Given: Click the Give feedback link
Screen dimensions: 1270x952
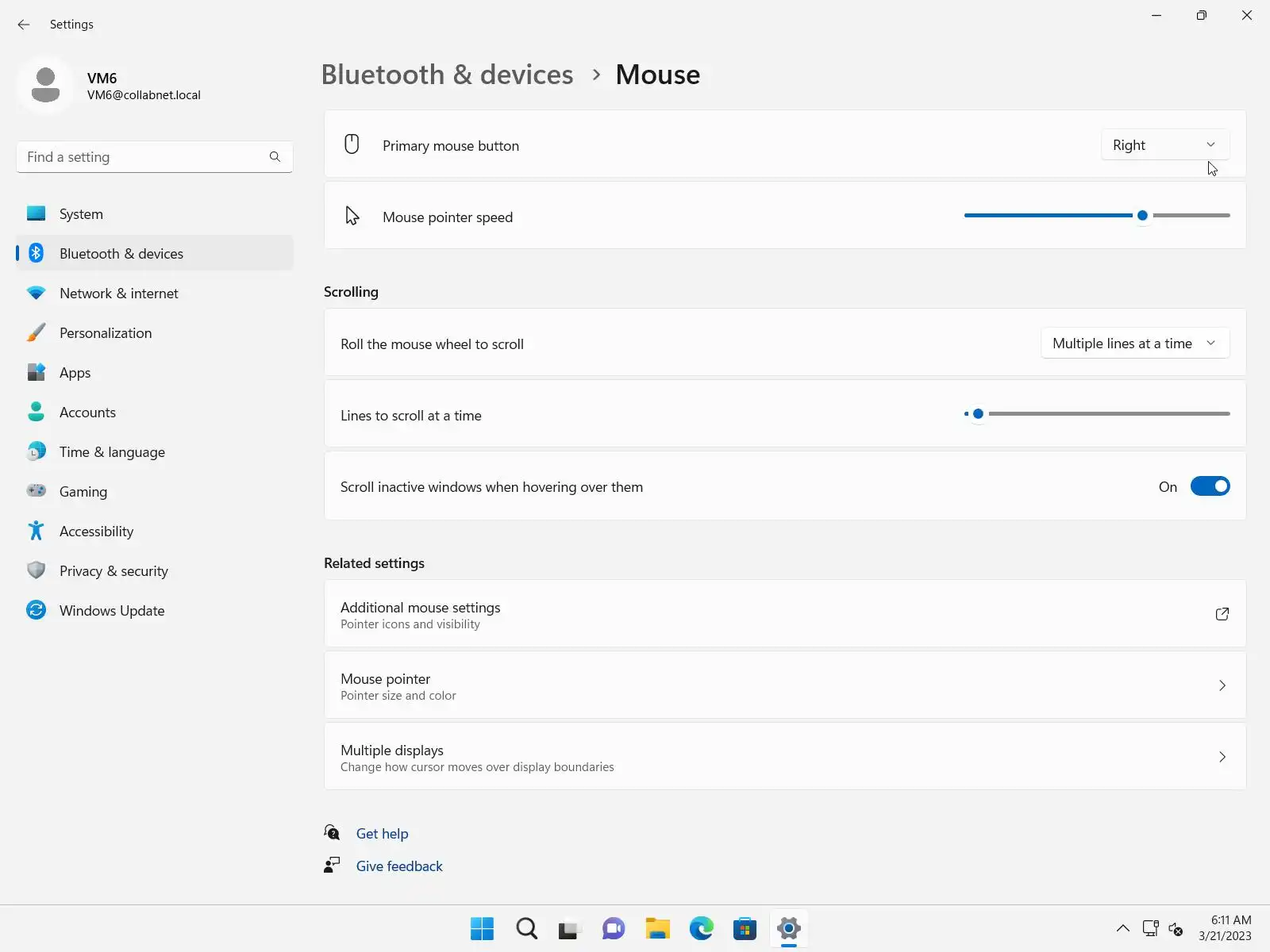Looking at the screenshot, I should pyautogui.click(x=399, y=866).
